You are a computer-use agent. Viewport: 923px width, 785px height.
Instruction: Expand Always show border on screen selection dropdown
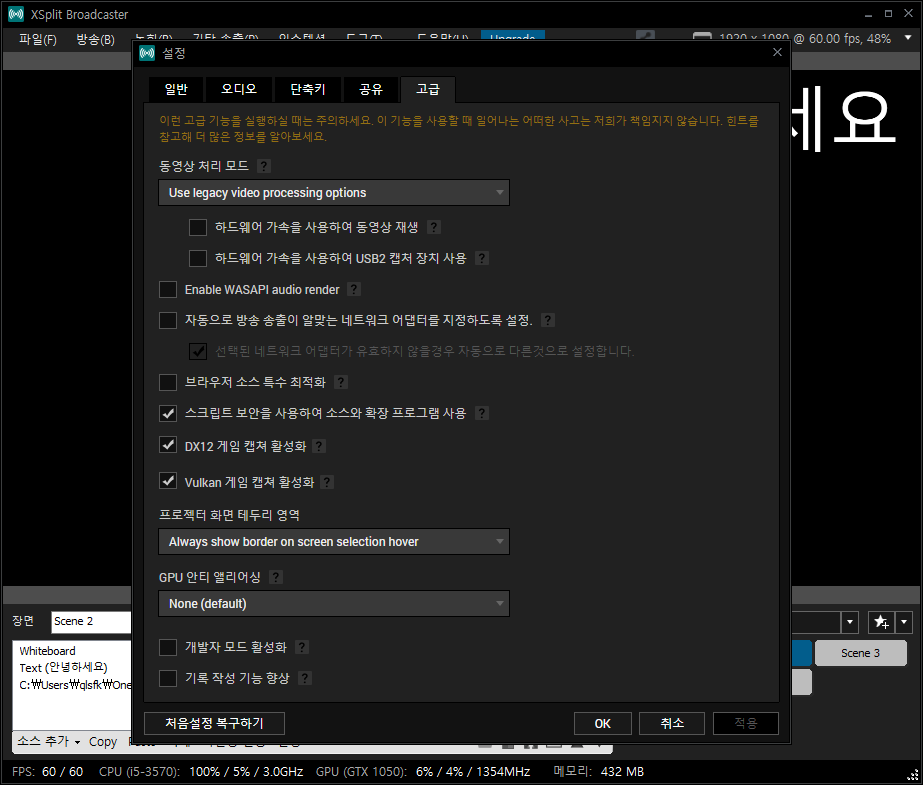click(x=334, y=541)
